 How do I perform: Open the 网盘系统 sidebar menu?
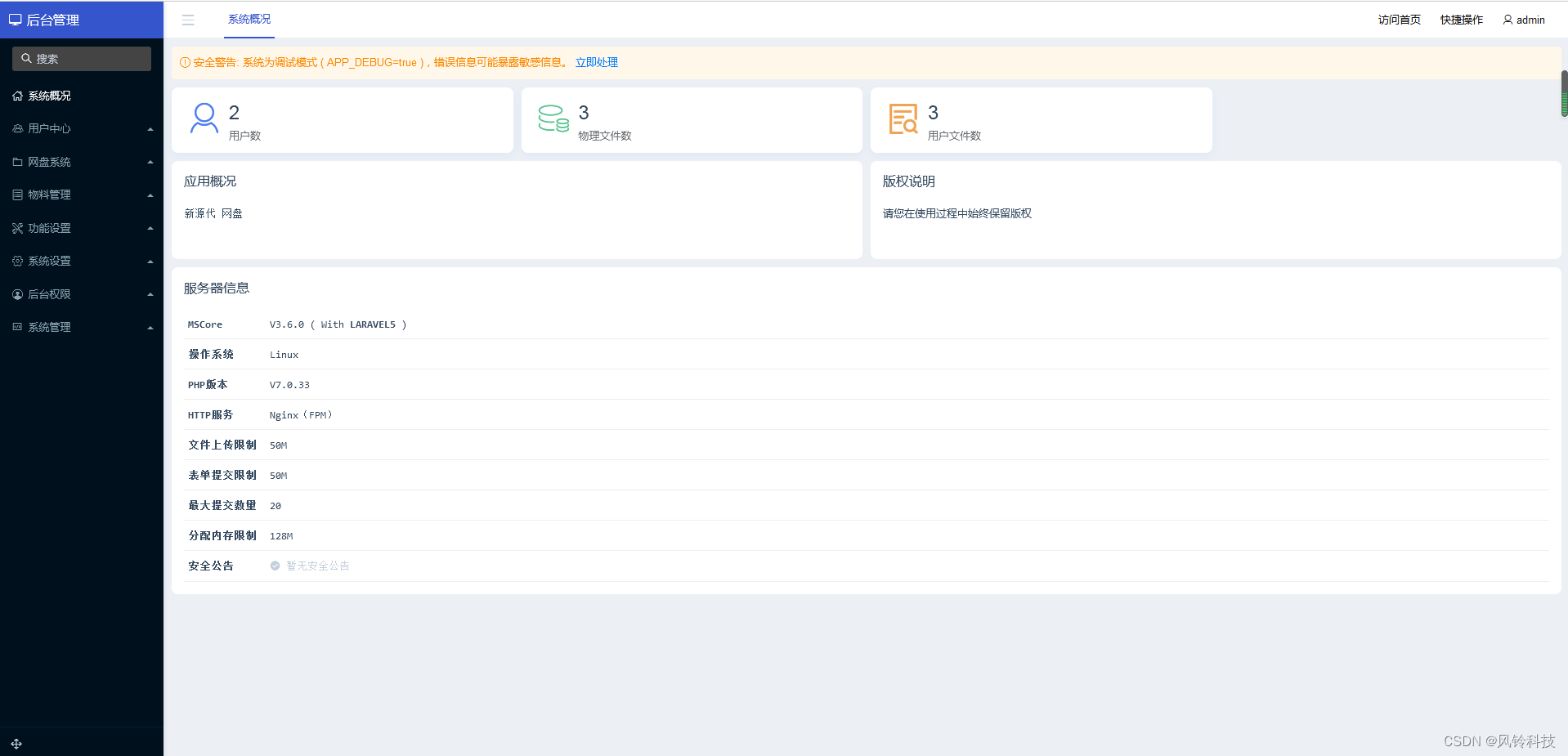tap(82, 162)
